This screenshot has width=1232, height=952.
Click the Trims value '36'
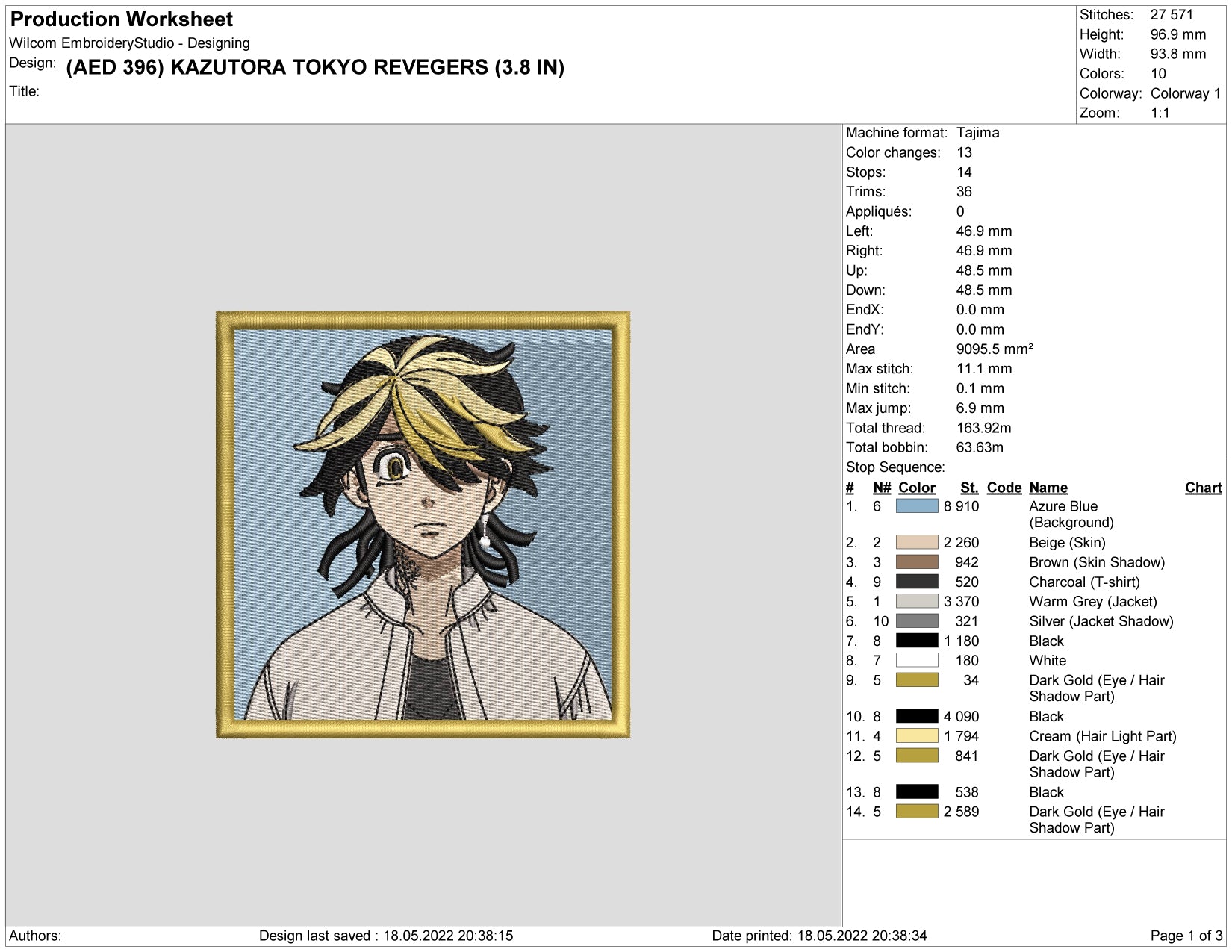pyautogui.click(x=964, y=192)
